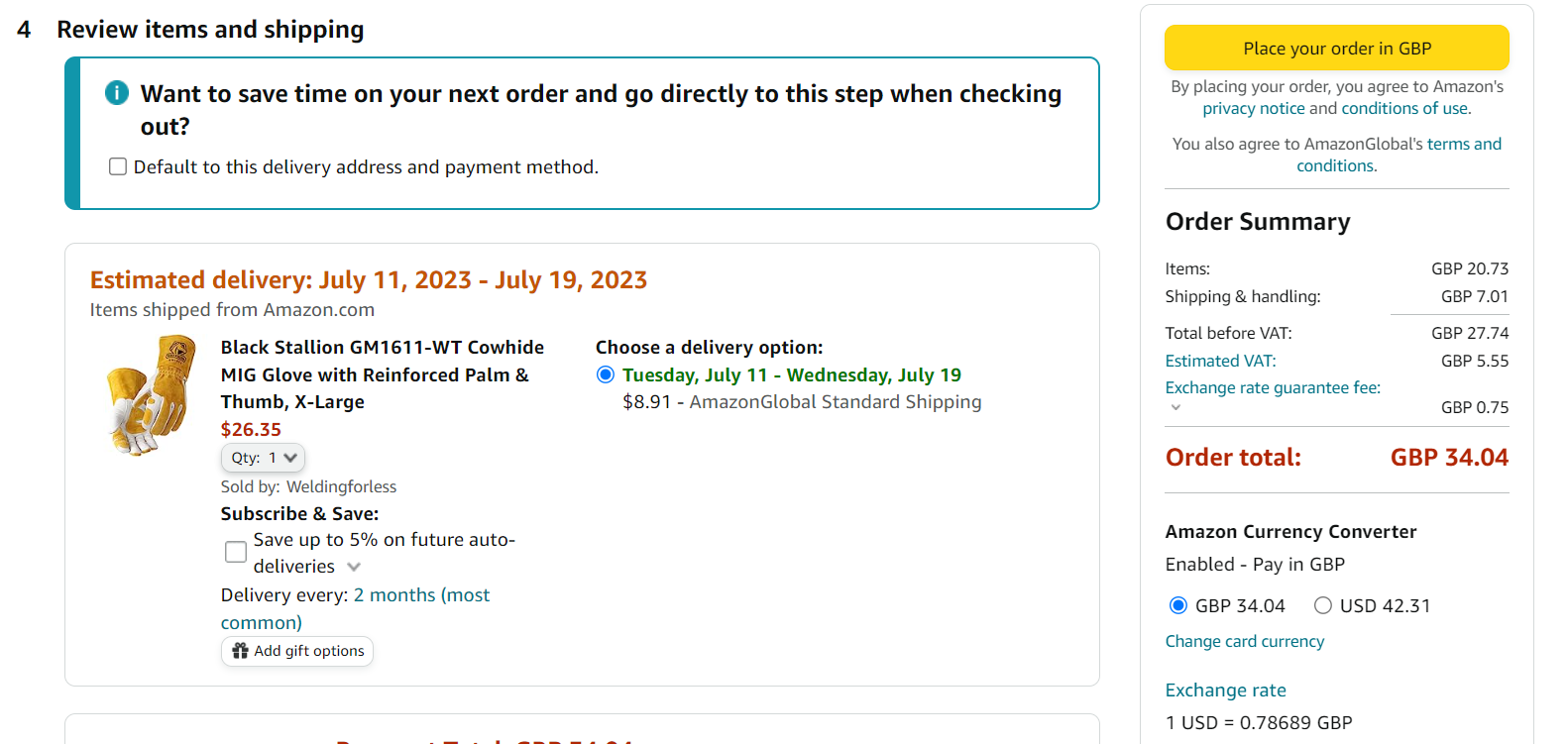Click Change card currency link
The width and height of the screenshot is (1568, 744).
[1244, 641]
